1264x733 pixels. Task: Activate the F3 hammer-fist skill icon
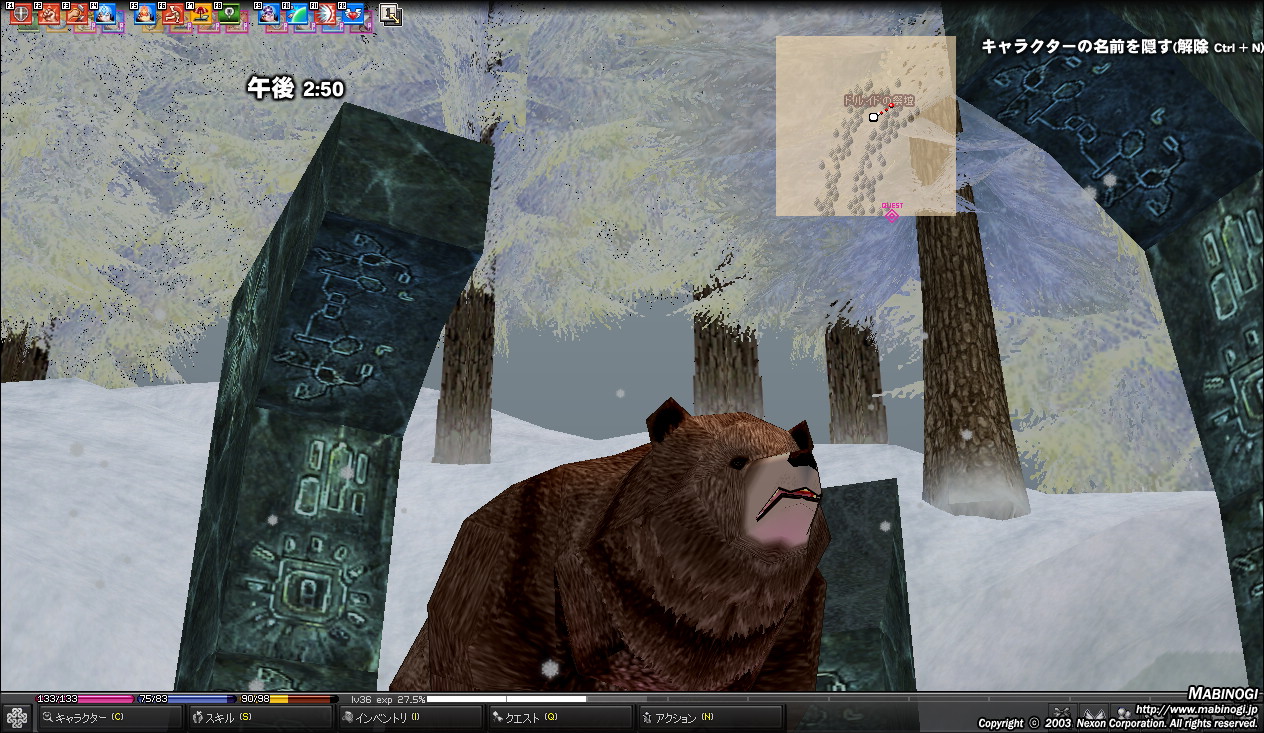coord(77,14)
